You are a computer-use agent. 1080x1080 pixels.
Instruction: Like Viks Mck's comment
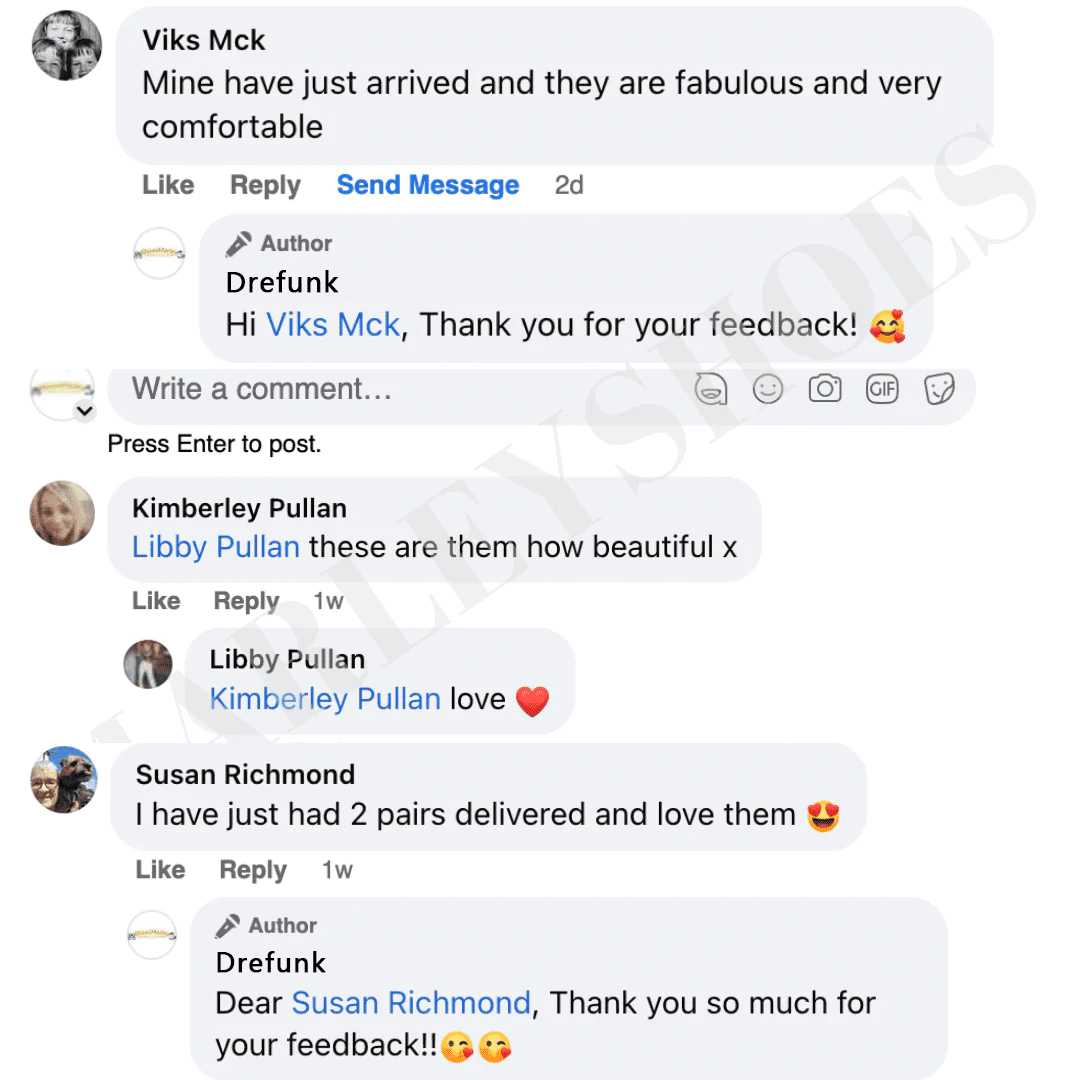[x=168, y=185]
